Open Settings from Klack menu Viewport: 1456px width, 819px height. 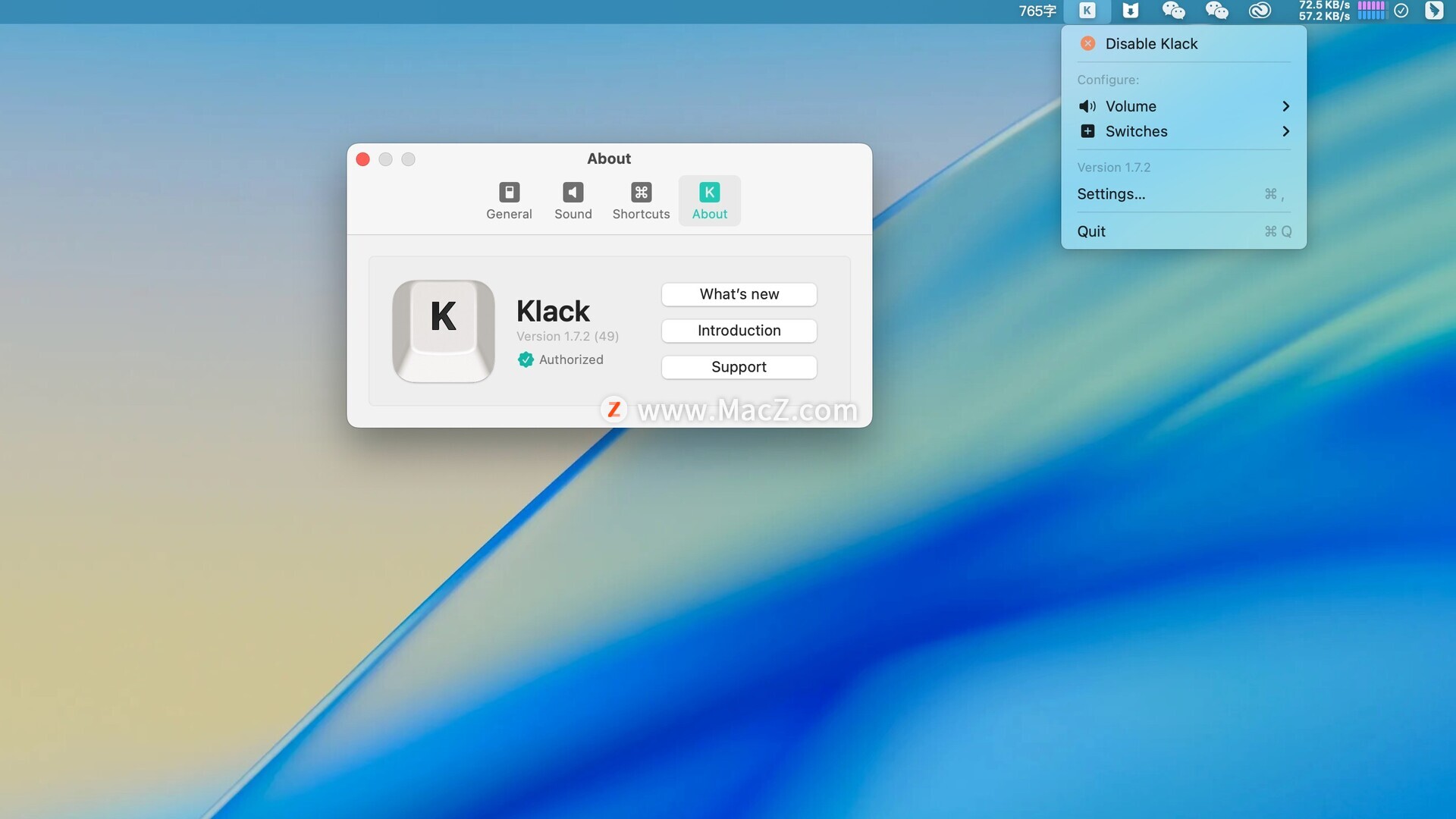1111,194
